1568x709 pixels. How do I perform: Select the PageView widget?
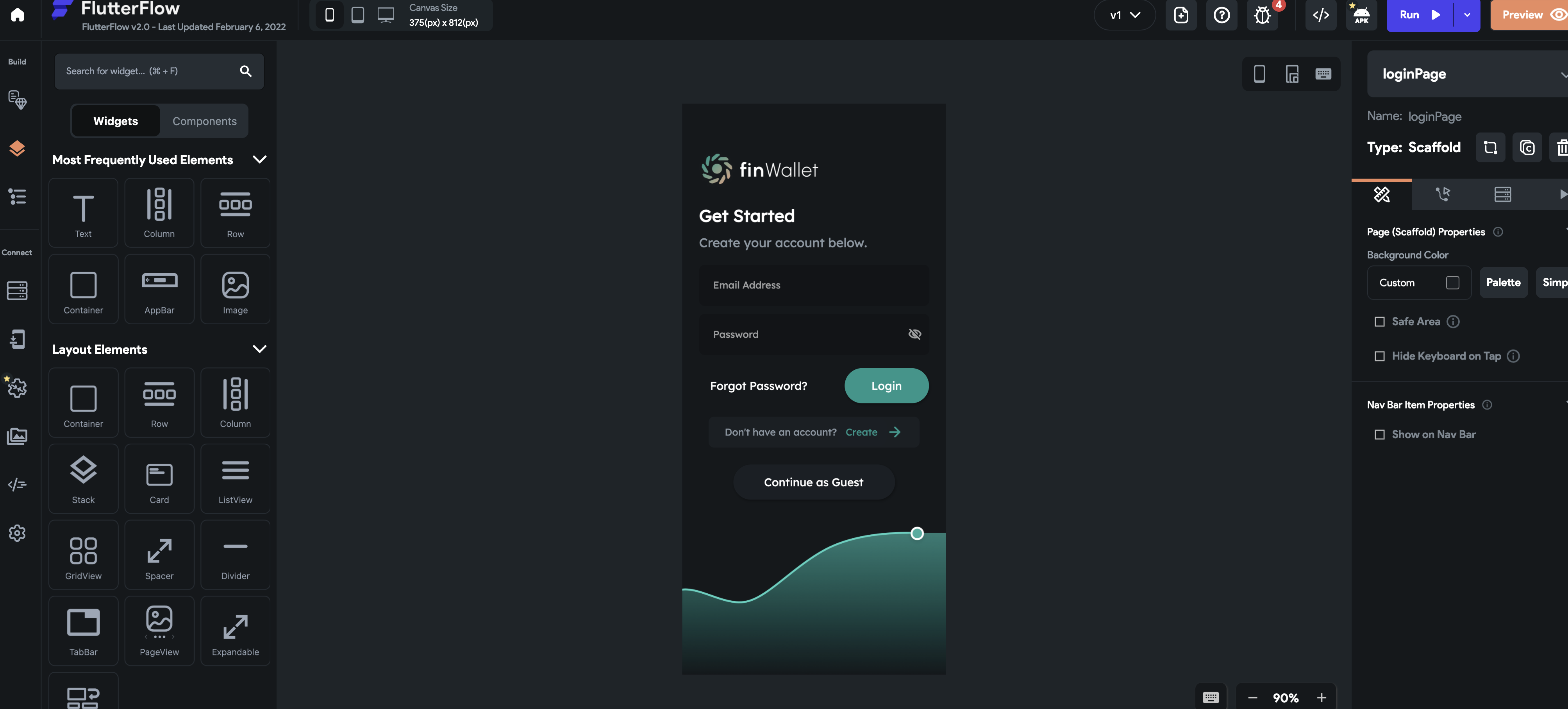coord(159,631)
